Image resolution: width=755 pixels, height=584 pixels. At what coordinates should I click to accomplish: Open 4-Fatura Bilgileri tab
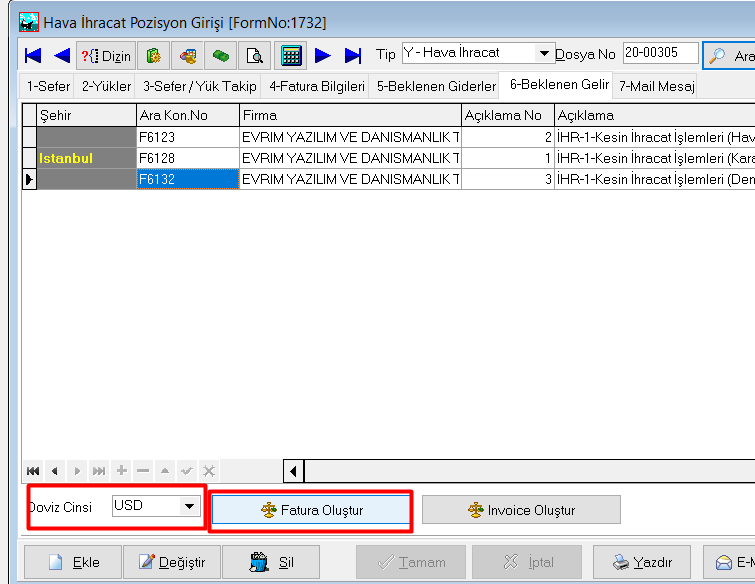(x=317, y=86)
